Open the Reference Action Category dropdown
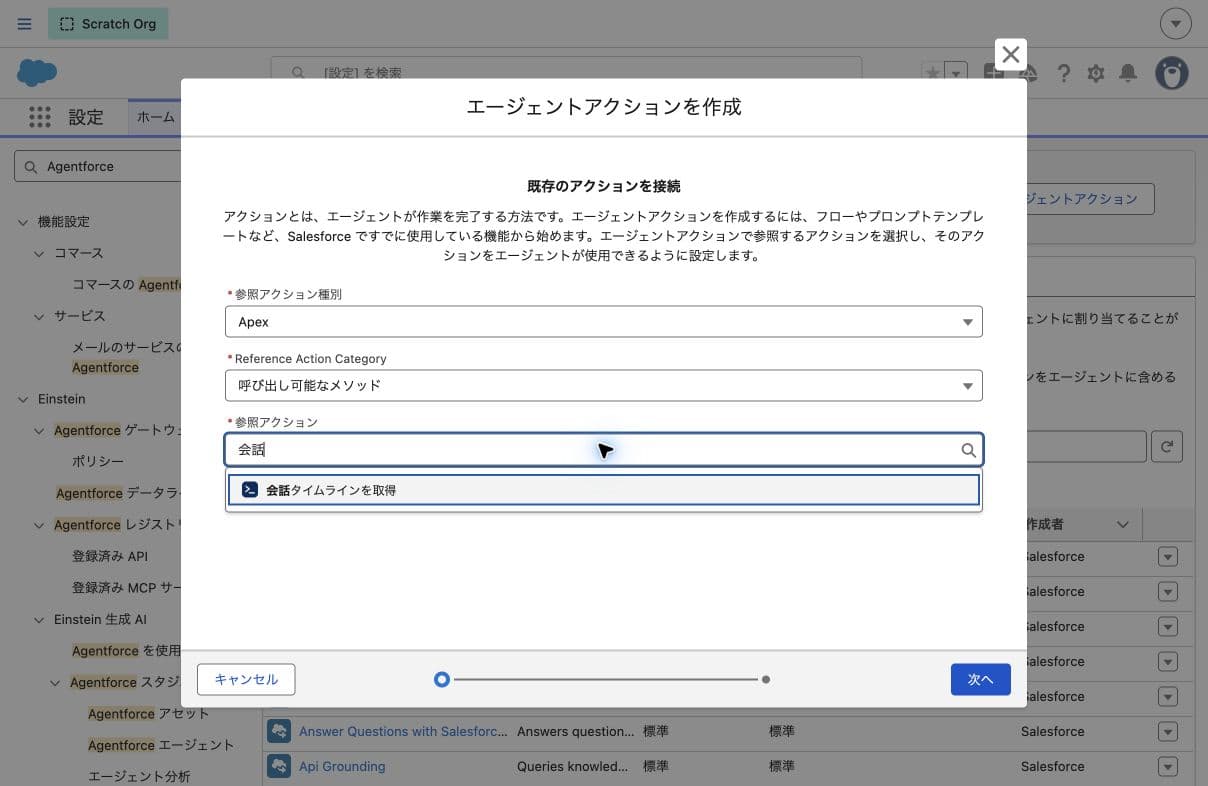The width and height of the screenshot is (1208, 786). (x=604, y=385)
